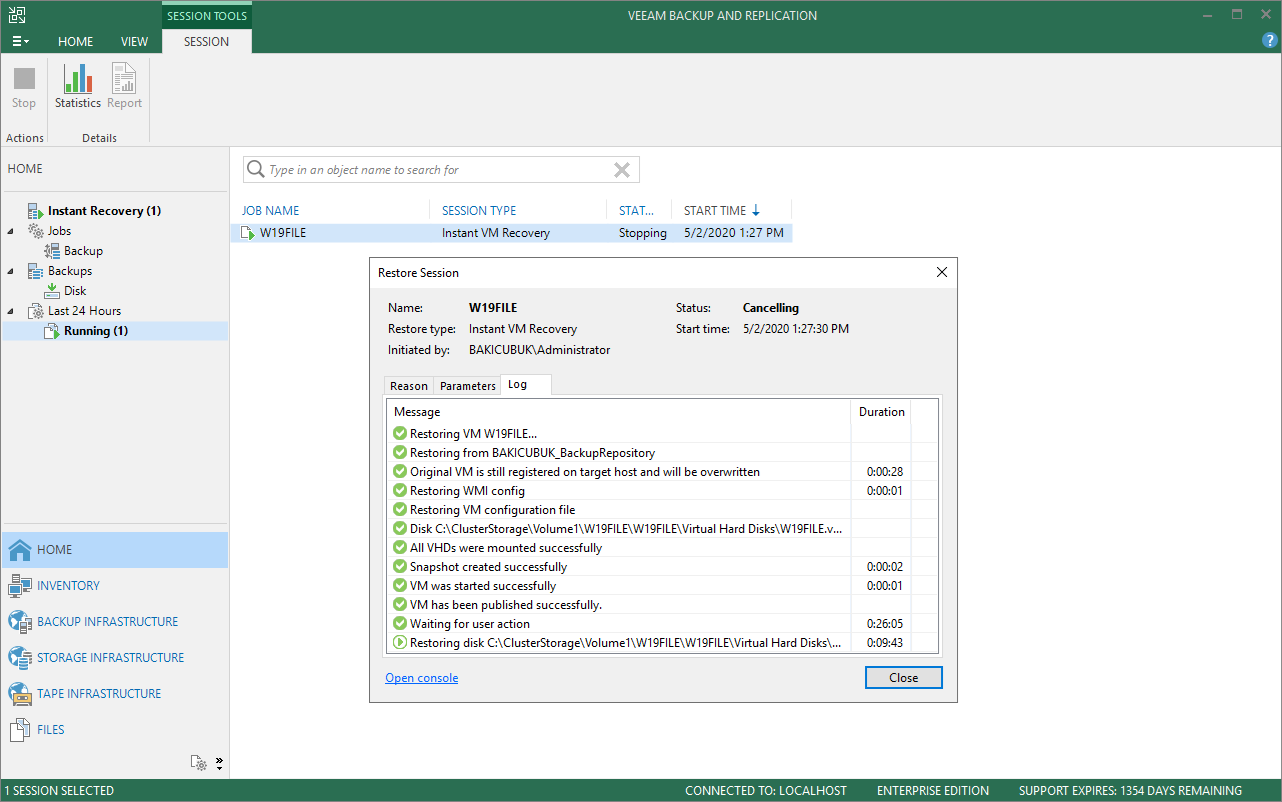The image size is (1282, 802).
Task: Click the Running sessions tree icon
Action: point(53,331)
